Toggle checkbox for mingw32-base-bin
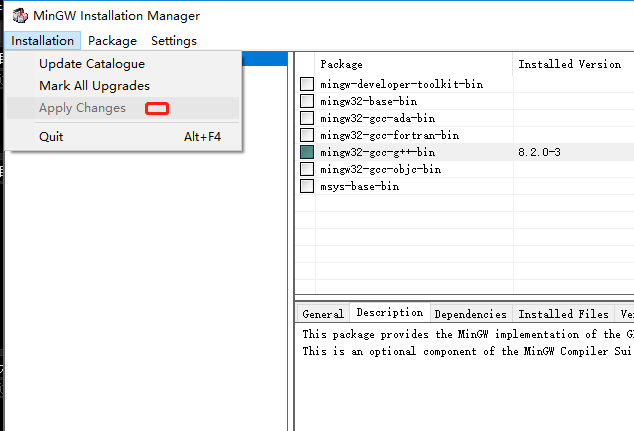Image resolution: width=634 pixels, height=431 pixels. point(307,101)
